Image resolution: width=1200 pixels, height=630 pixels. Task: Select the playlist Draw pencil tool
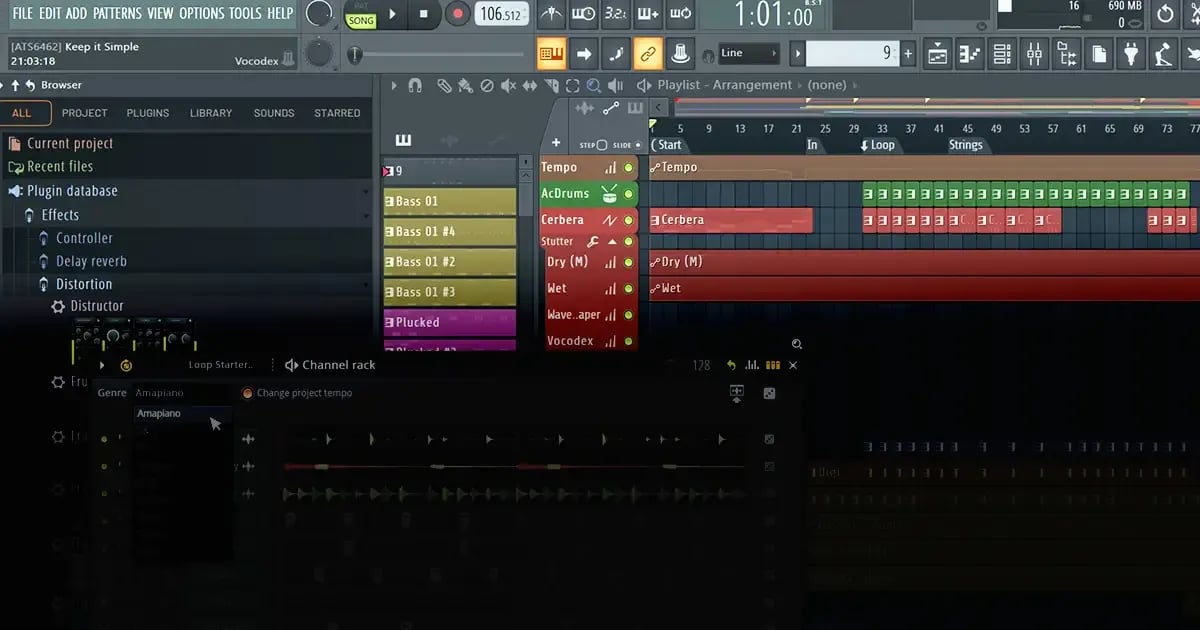click(x=445, y=86)
